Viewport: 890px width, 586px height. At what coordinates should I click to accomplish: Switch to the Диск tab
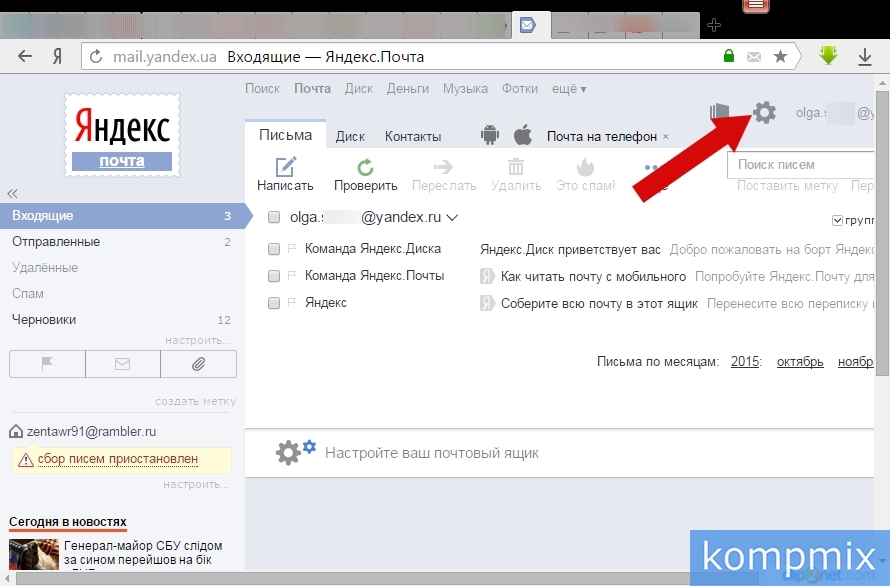350,136
